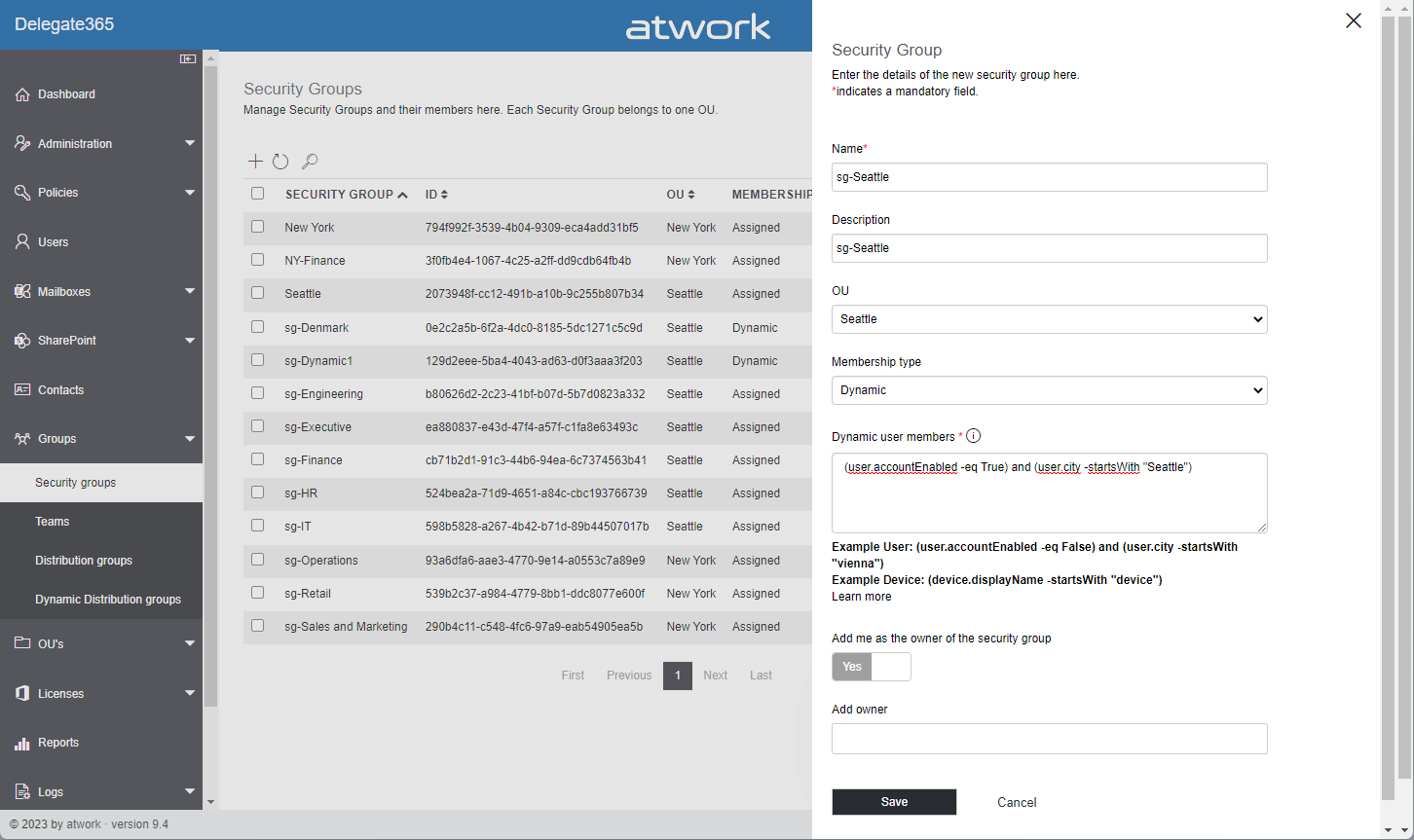The height and width of the screenshot is (840, 1414).
Task: Click the Licenses Office icon
Action: [x=22, y=693]
